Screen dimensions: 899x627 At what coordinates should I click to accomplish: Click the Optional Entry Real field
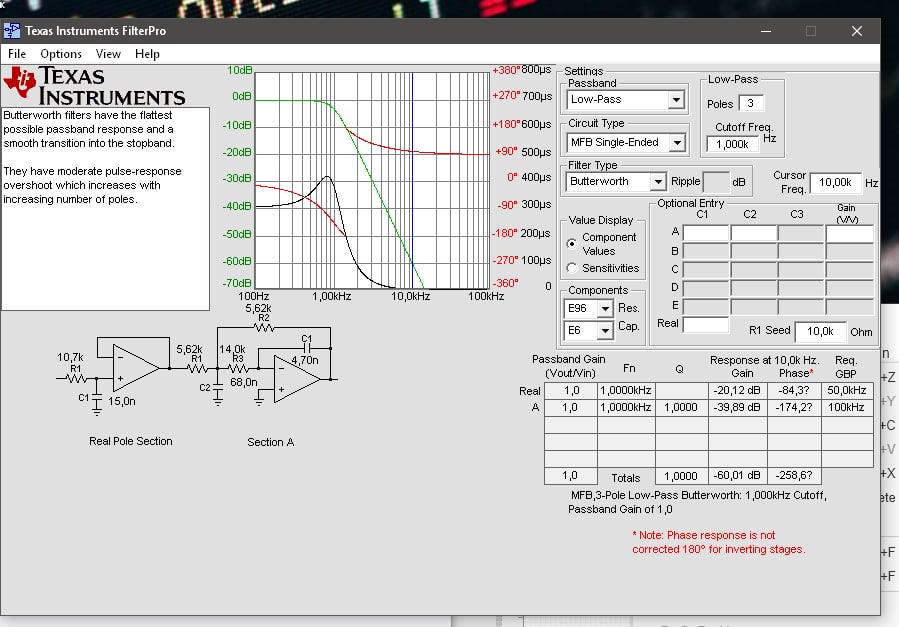pos(705,324)
